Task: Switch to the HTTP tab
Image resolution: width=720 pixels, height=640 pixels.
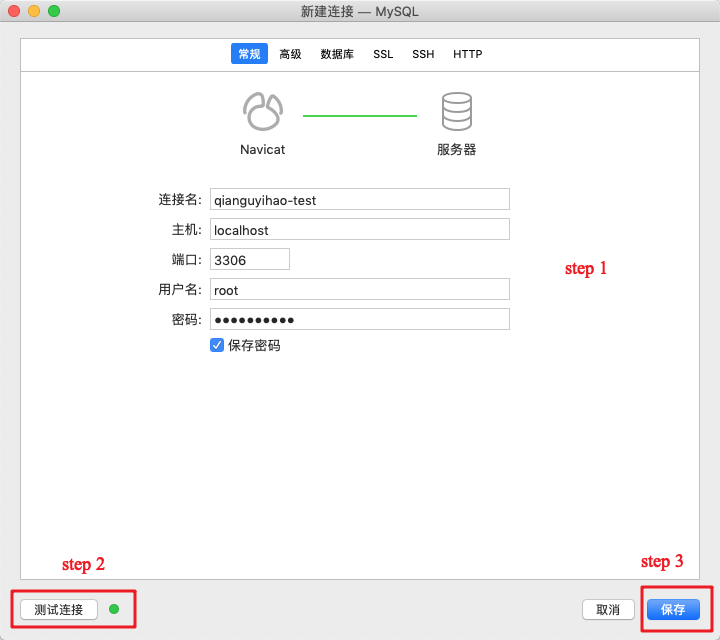Action: (467, 54)
